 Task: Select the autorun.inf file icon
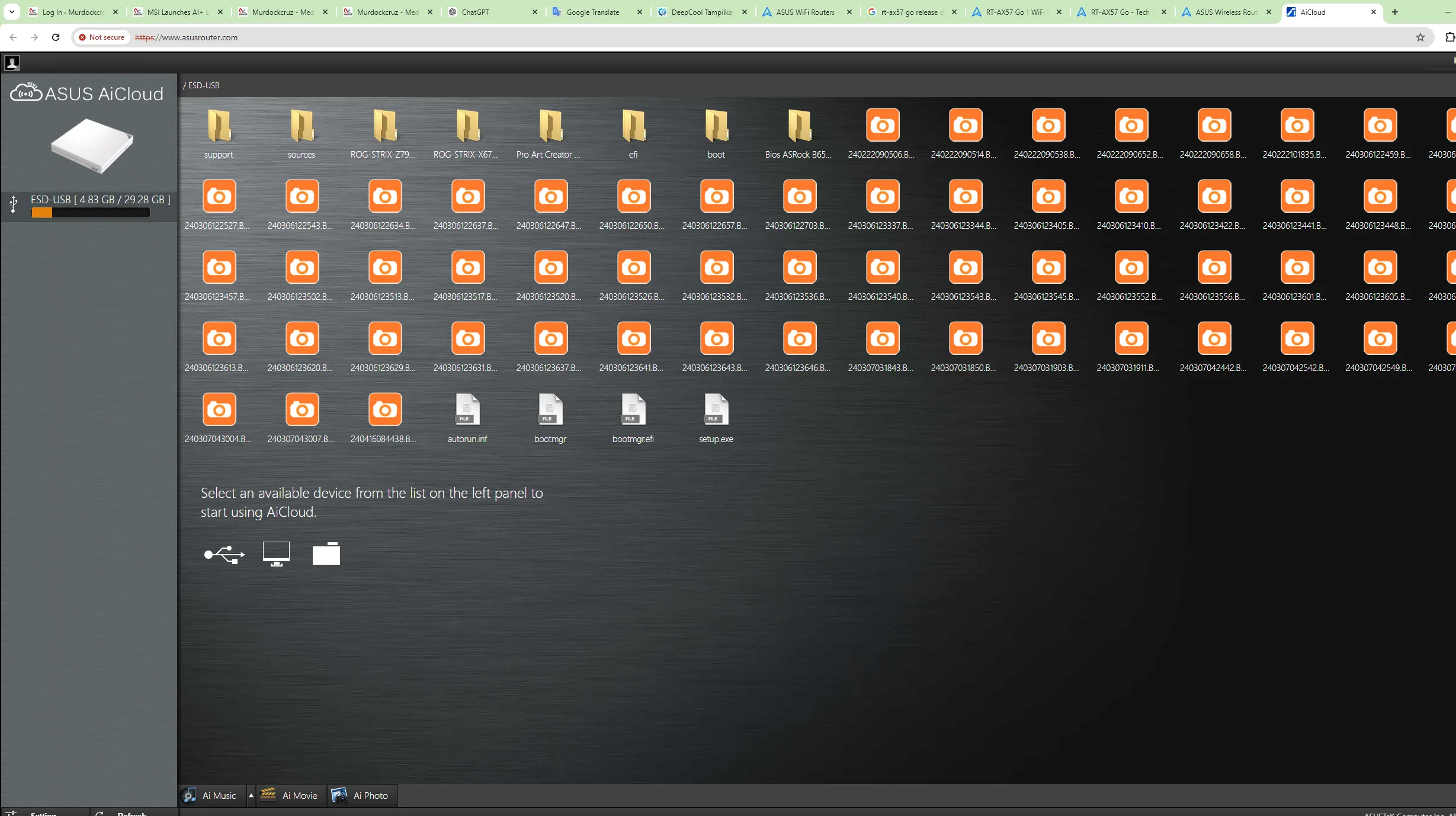point(467,409)
